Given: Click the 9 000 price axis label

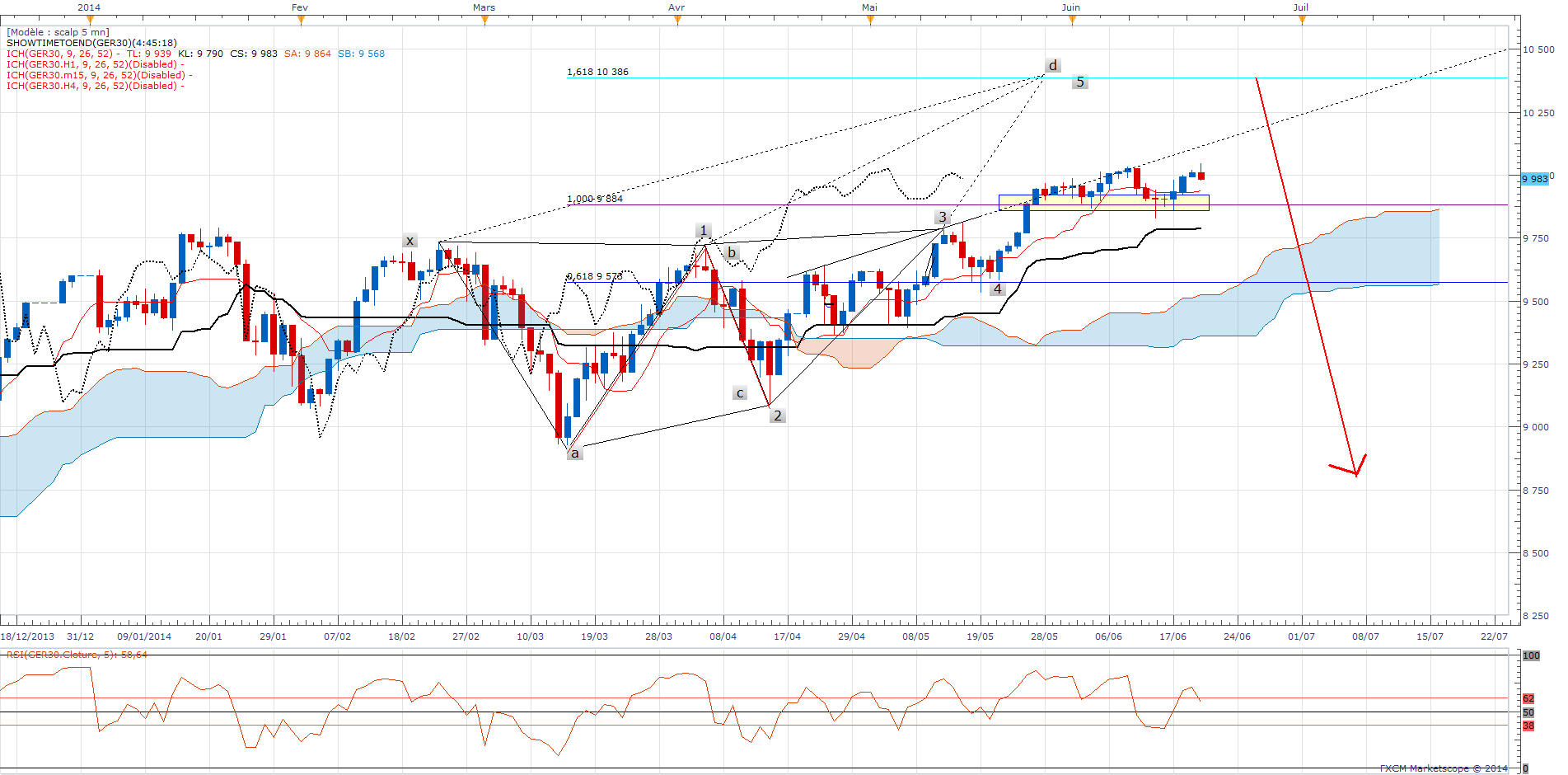Looking at the screenshot, I should click(x=1536, y=427).
